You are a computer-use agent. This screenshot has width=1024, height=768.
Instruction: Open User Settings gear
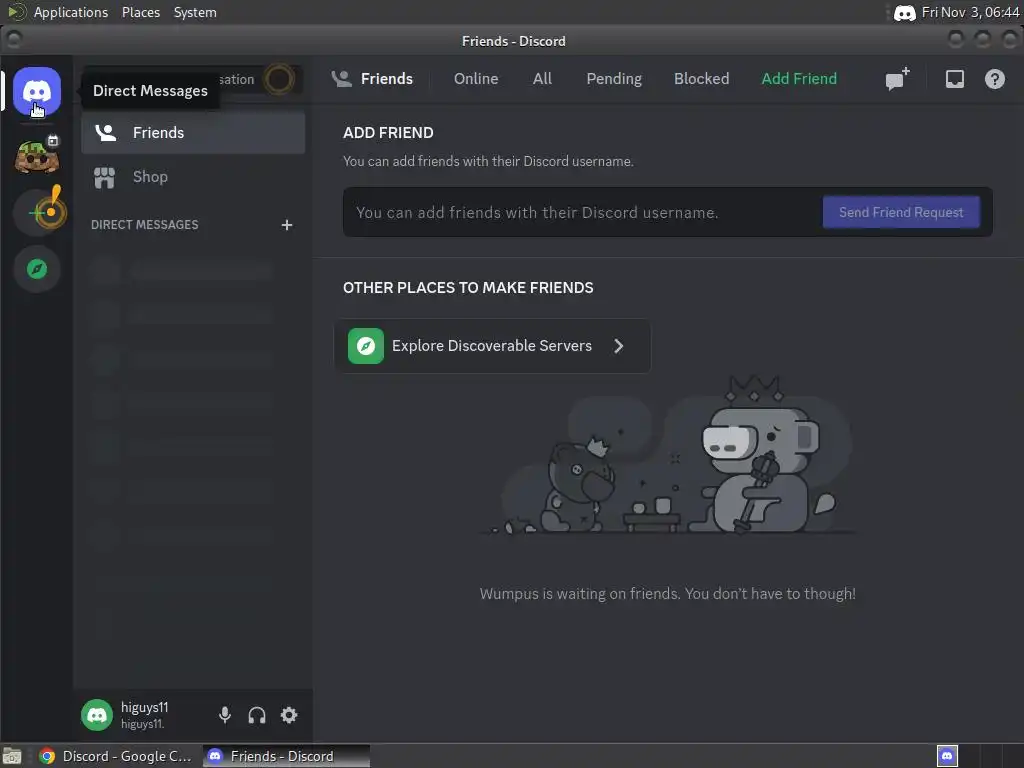(x=289, y=715)
